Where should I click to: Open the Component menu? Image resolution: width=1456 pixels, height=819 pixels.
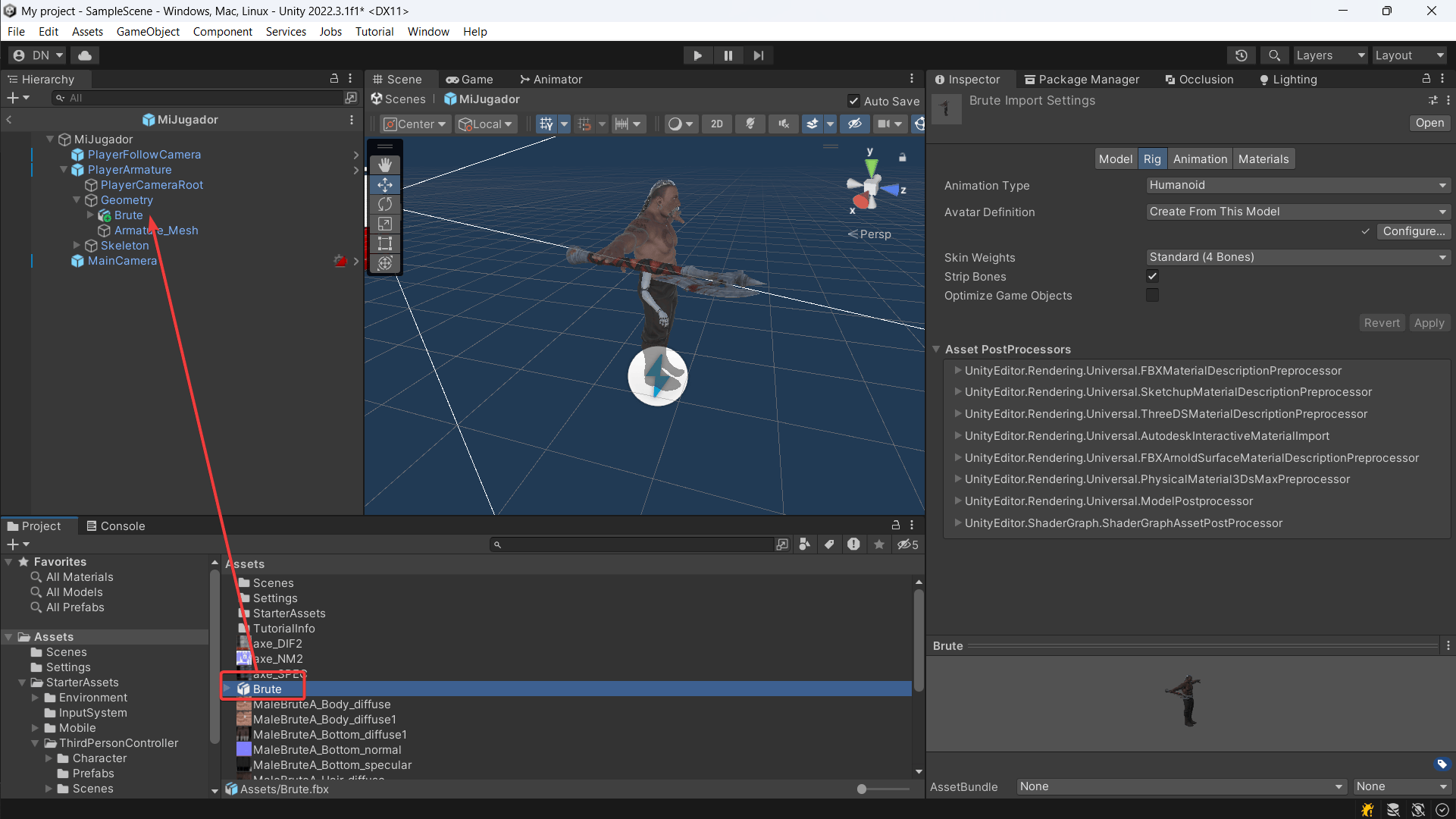point(222,31)
